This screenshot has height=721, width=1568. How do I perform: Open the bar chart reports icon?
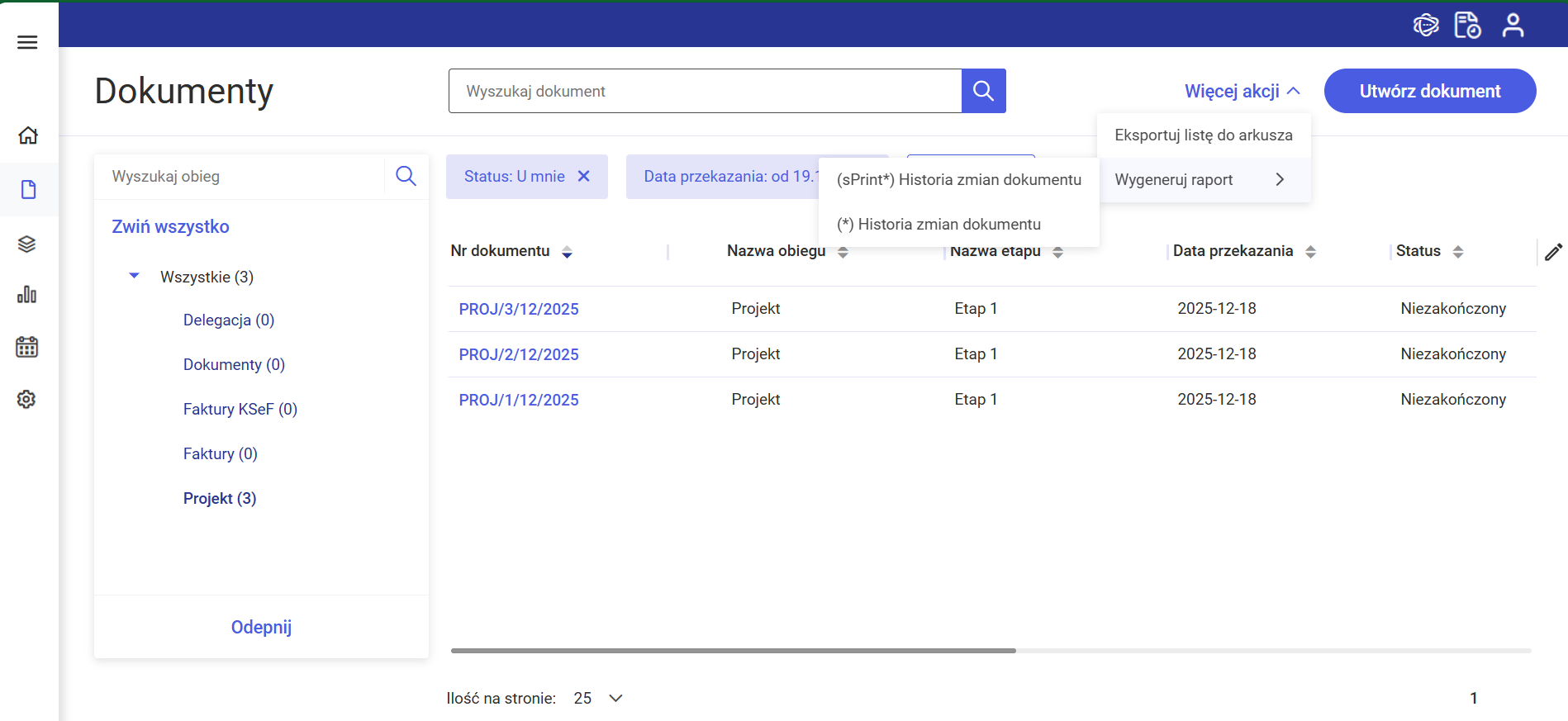[27, 295]
